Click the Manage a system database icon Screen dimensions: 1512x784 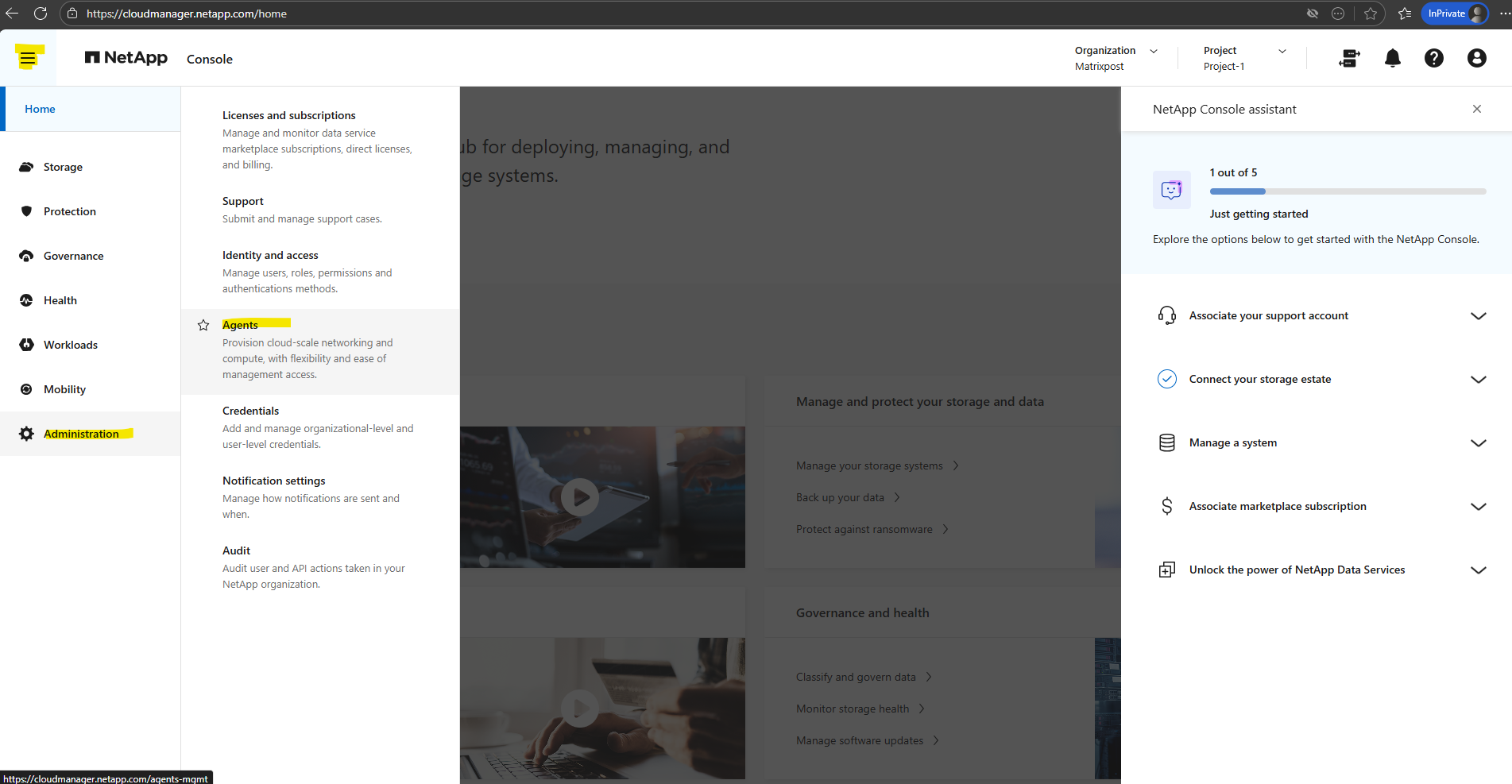[x=1167, y=442]
